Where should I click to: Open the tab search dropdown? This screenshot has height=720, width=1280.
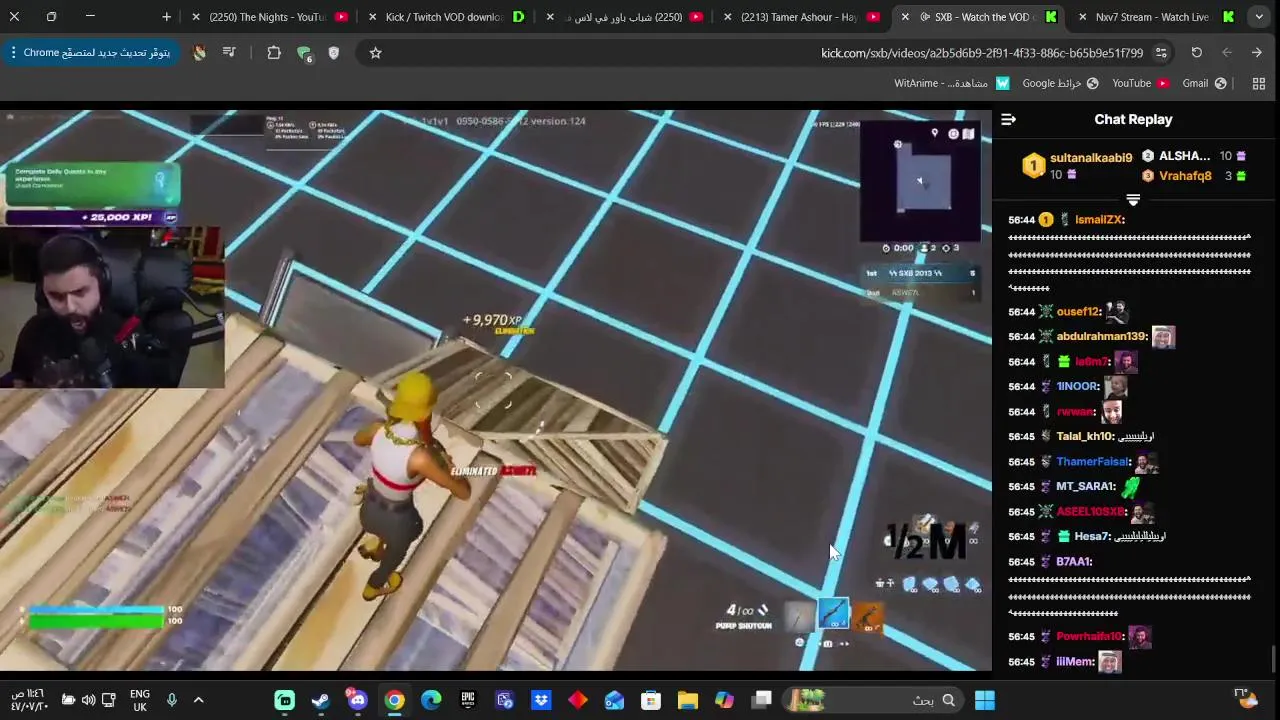1259,17
